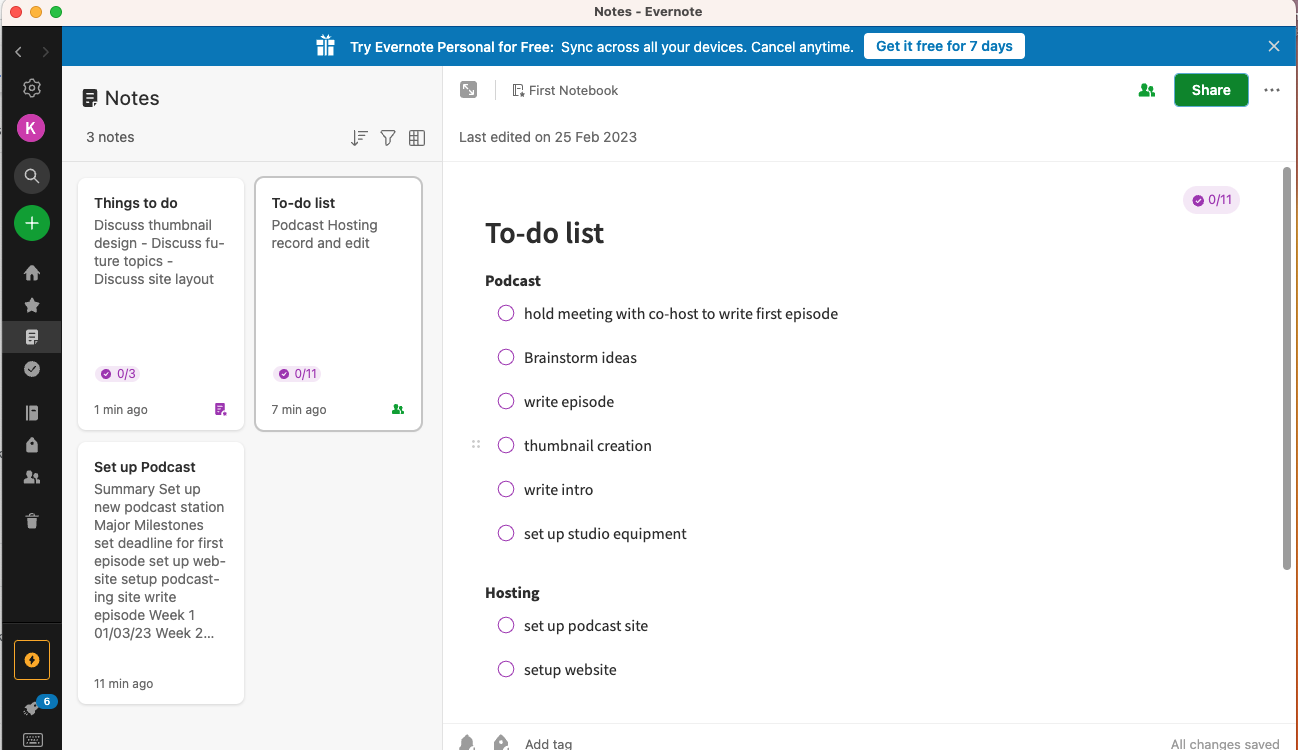1298x750 pixels.
Task: Go to Home in the sidebar
Action: click(32, 273)
